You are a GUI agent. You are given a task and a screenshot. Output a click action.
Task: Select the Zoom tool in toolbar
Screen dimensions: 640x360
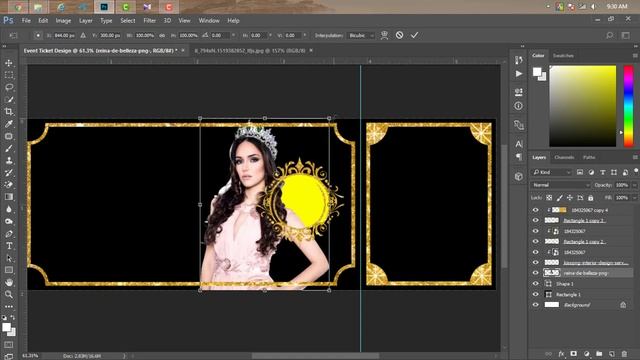coord(9,294)
